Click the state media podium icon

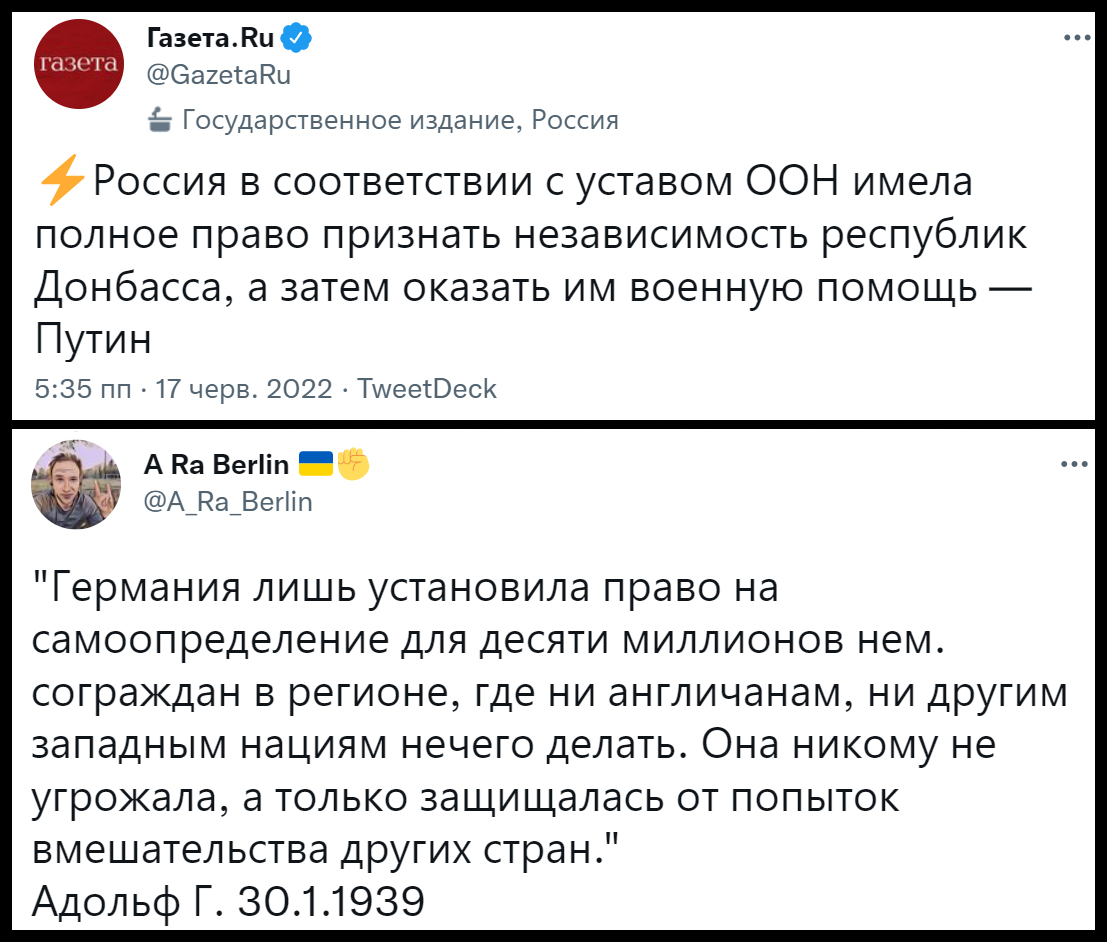[159, 122]
